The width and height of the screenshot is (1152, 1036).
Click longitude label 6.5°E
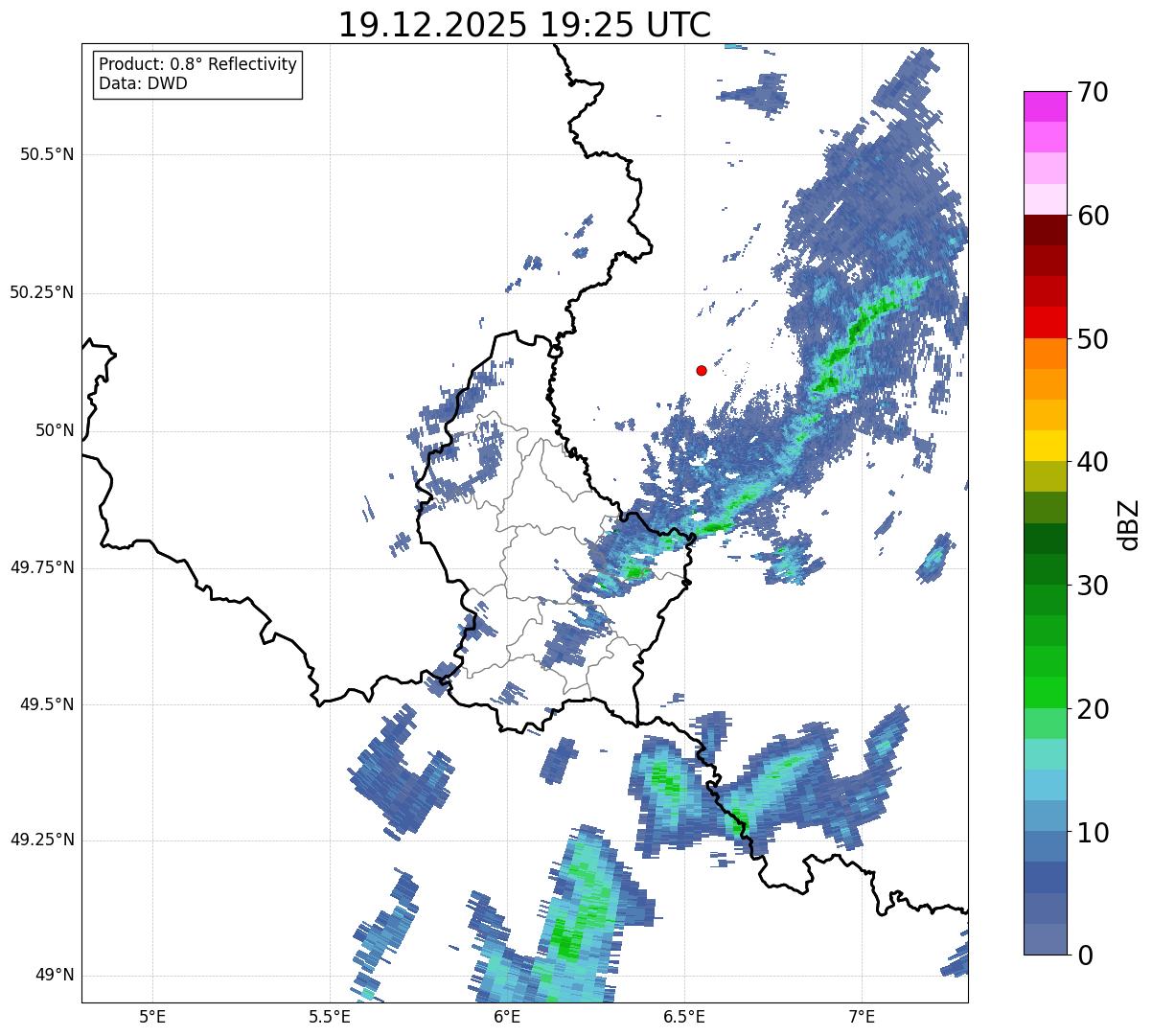click(684, 1017)
